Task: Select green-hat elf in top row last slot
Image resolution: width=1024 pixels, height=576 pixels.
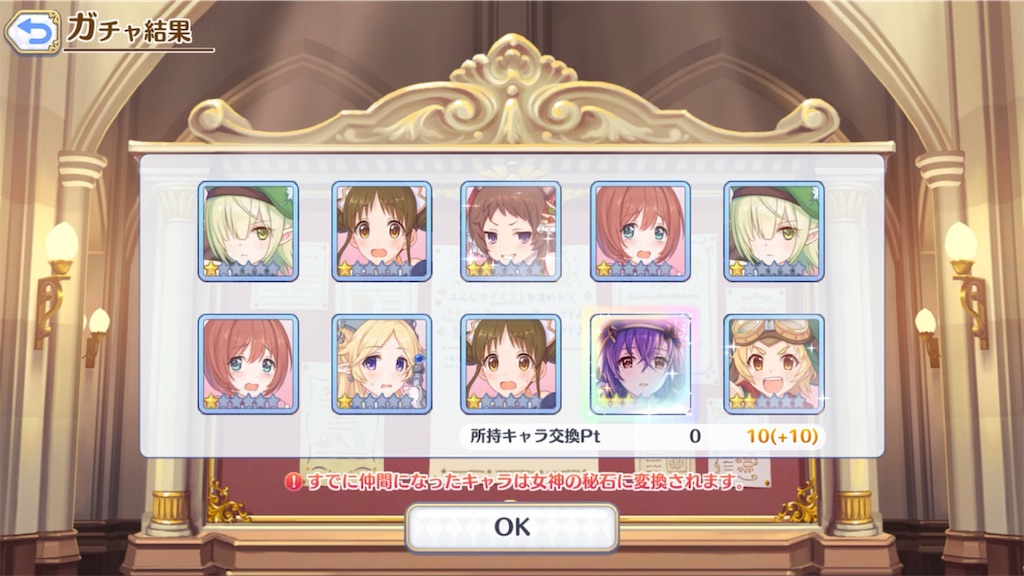Action: click(x=774, y=232)
